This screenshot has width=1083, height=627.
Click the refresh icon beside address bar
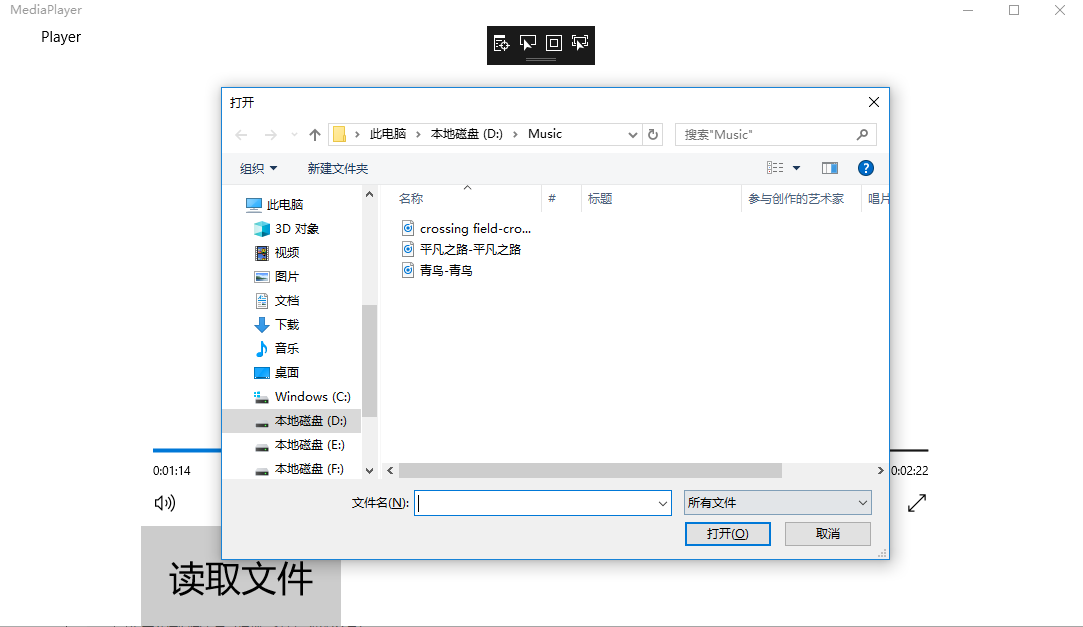point(653,134)
